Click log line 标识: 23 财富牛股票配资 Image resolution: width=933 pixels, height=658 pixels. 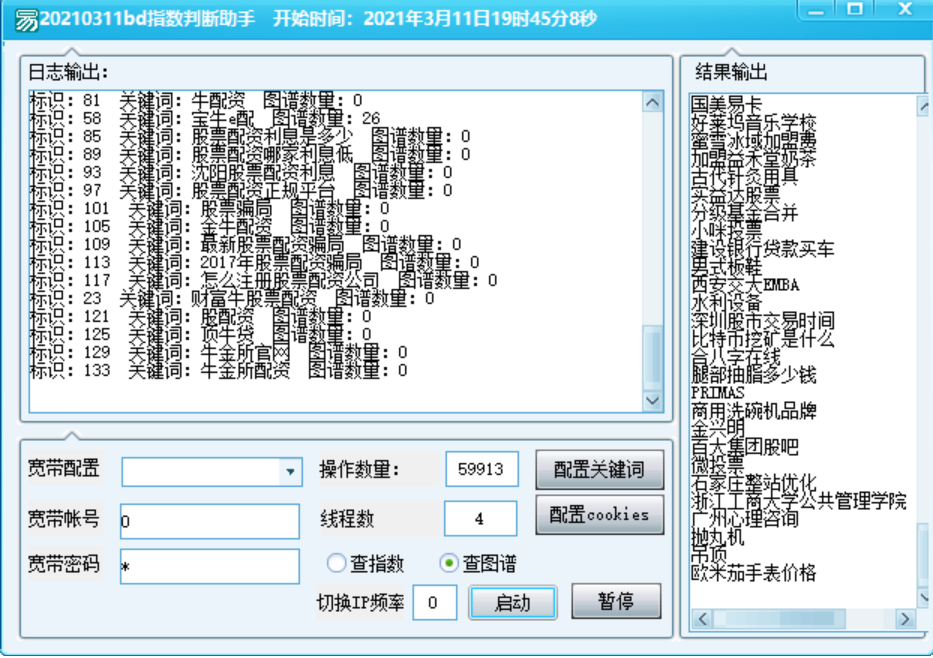pyautogui.click(x=232, y=299)
